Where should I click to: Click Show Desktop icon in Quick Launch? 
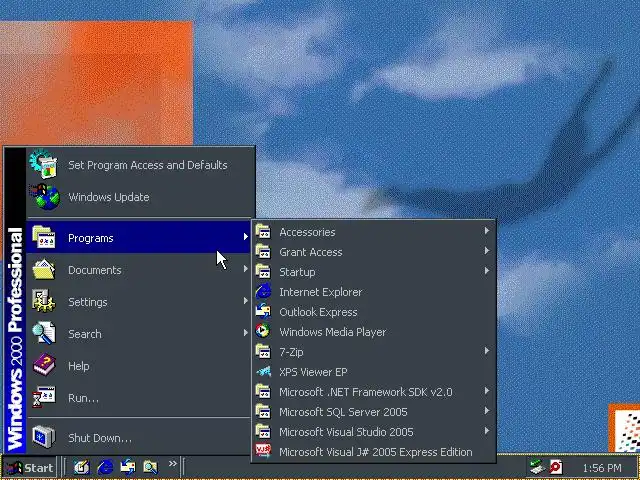tap(82, 467)
